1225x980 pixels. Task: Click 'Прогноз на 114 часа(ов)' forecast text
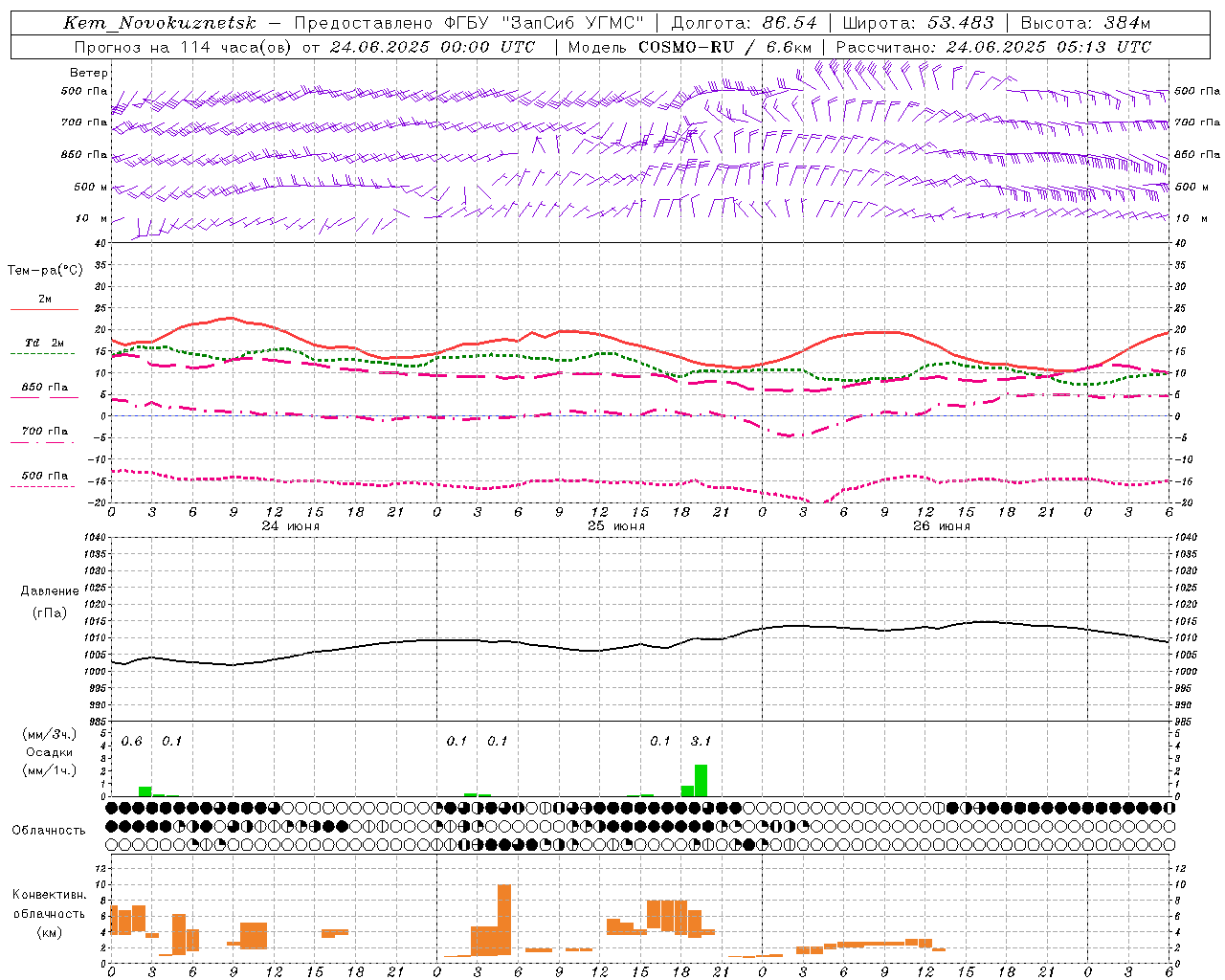click(183, 47)
